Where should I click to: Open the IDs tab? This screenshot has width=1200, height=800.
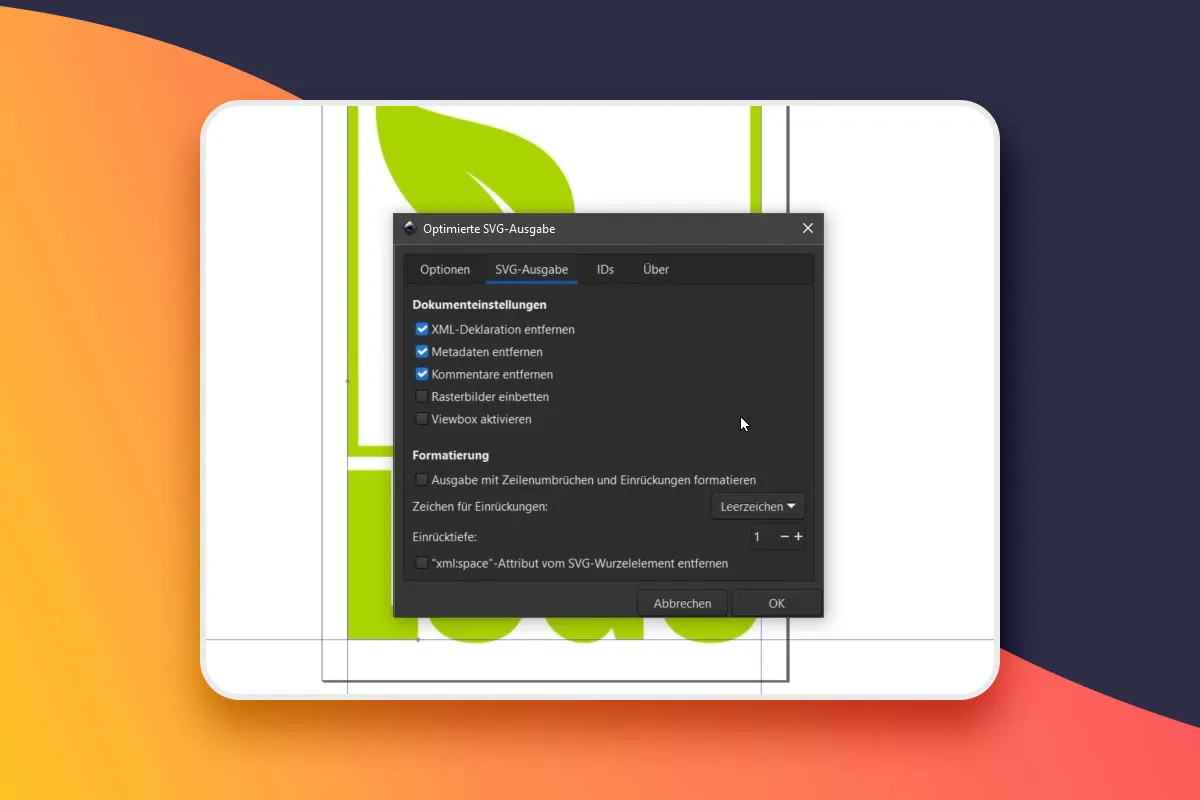[605, 269]
